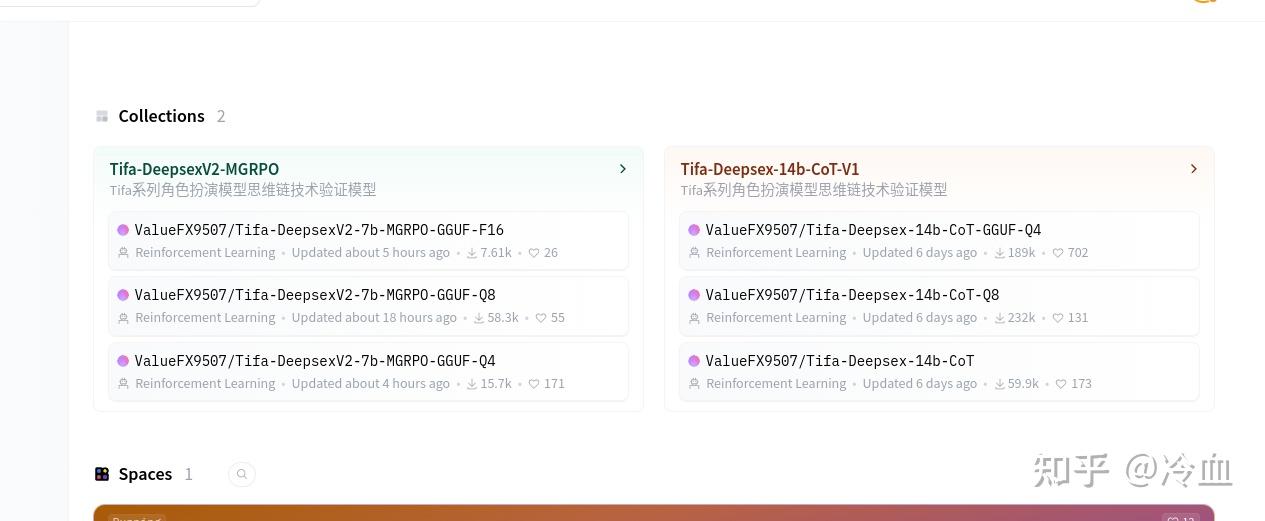Click avatar dot of MGRPO-GGUF-Q8 model
The width and height of the screenshot is (1265, 521).
click(123, 295)
